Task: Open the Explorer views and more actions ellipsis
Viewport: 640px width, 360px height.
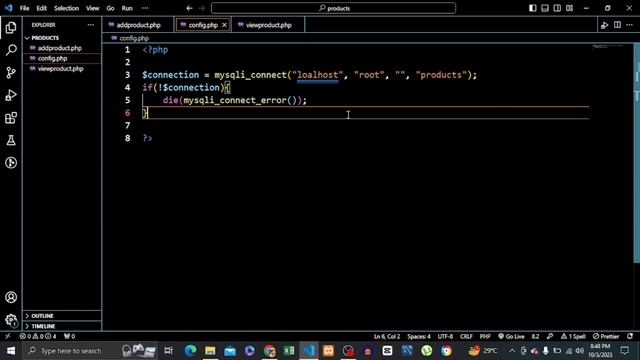Action: (x=91, y=25)
